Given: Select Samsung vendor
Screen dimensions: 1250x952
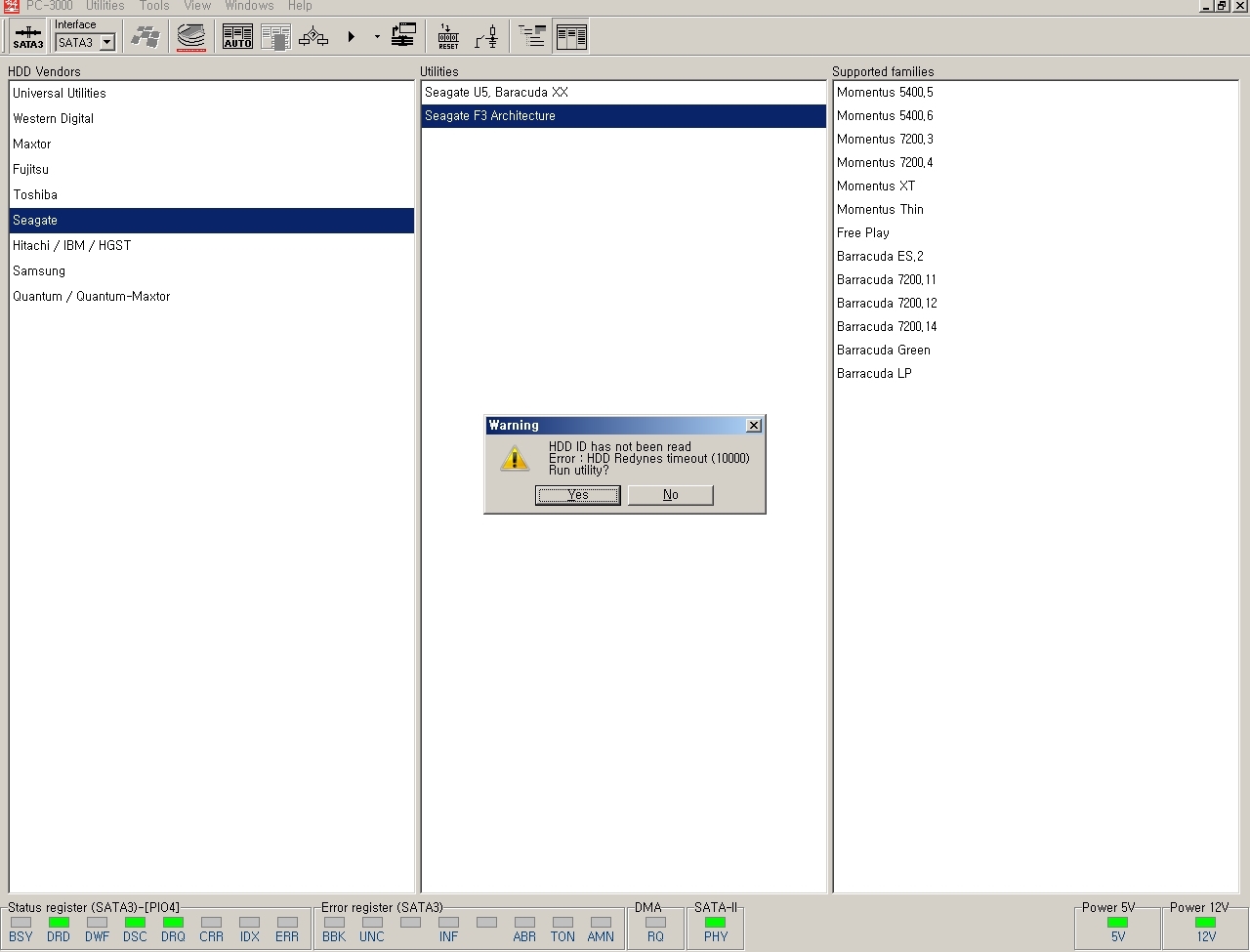Looking at the screenshot, I should pyautogui.click(x=212, y=271).
